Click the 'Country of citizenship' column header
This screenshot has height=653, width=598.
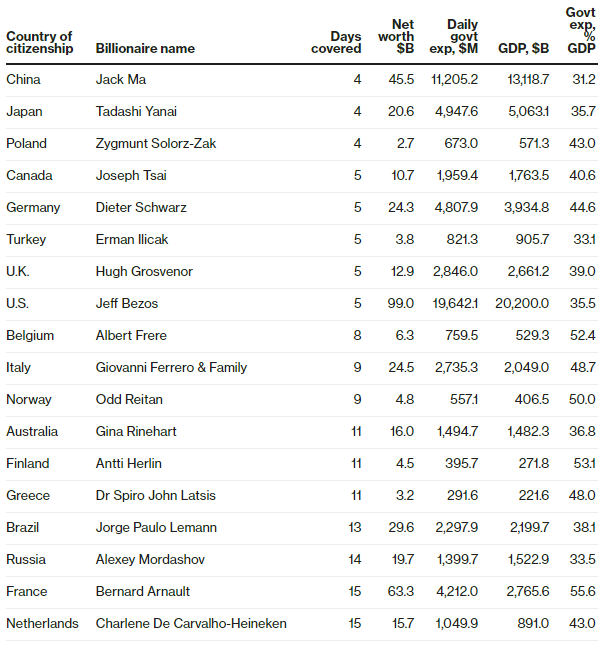(40, 42)
